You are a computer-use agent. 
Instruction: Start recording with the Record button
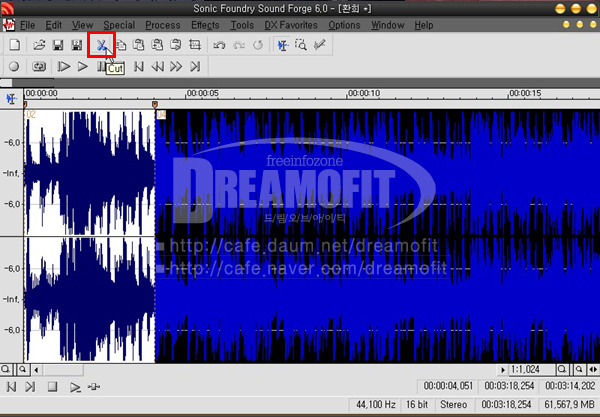(14, 67)
